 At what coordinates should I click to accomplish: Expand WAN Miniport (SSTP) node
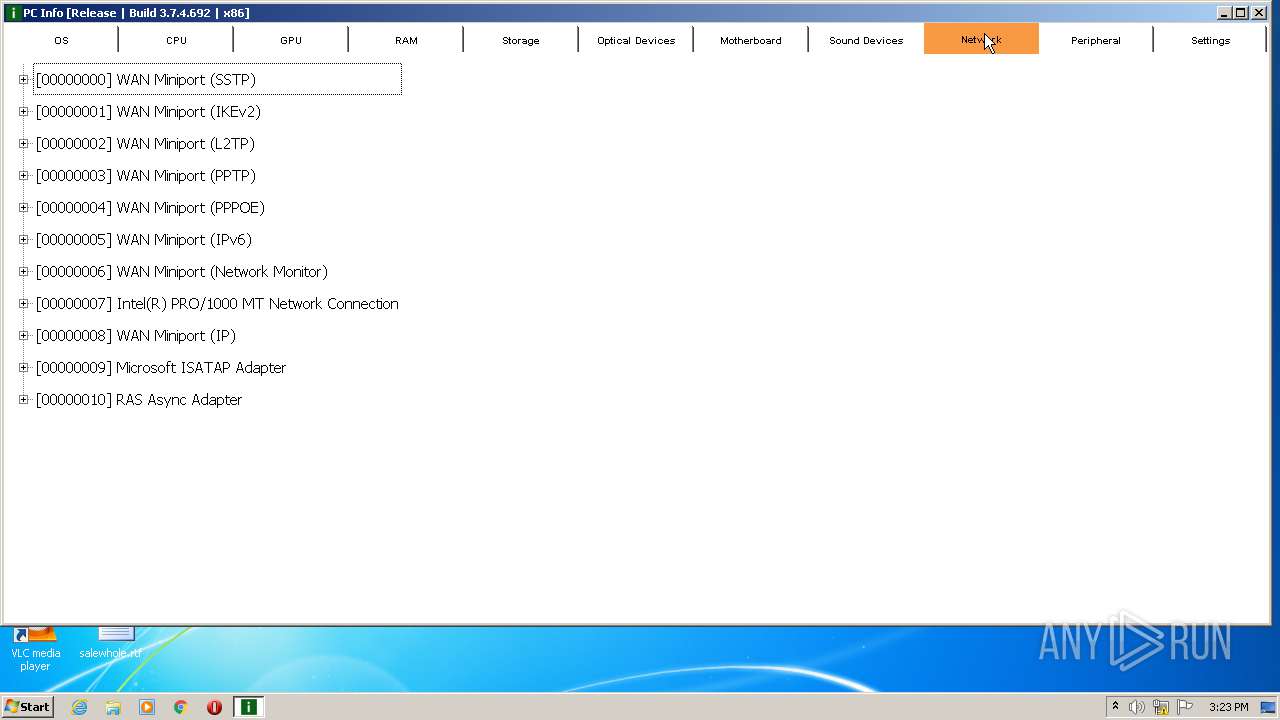click(x=24, y=80)
